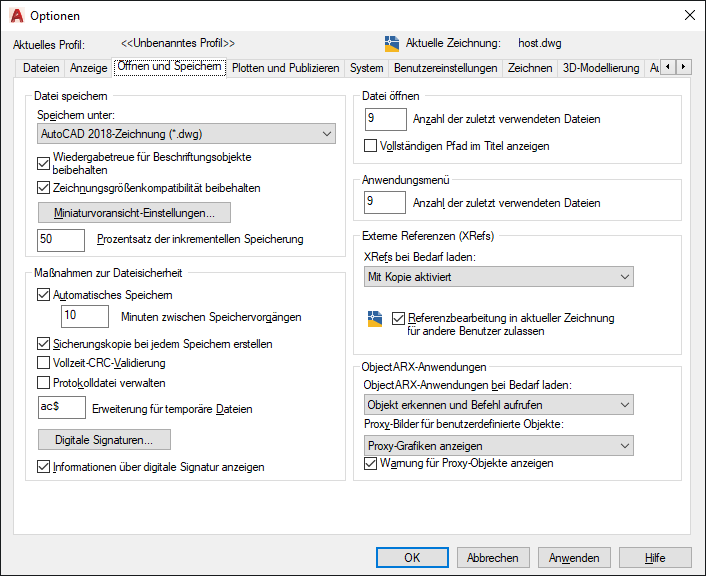Viewport: 706px width, 576px height.
Task: Toggle Automatisches Speichern checkbox
Action: click(x=43, y=295)
